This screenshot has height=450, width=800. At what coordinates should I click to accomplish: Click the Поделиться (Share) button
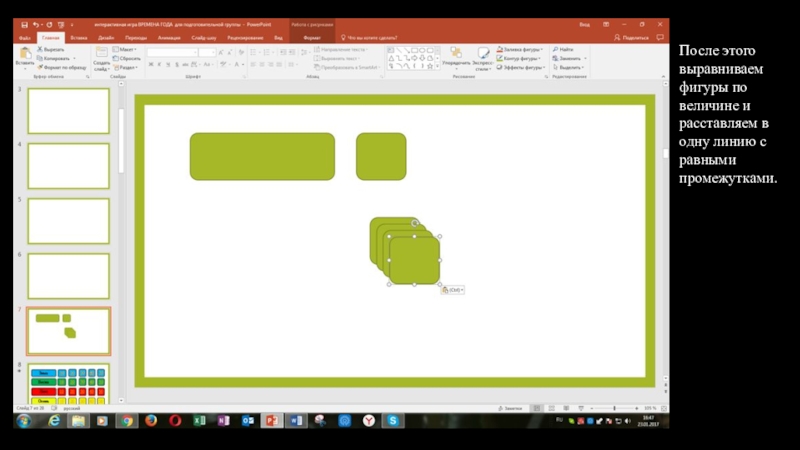click(x=632, y=37)
